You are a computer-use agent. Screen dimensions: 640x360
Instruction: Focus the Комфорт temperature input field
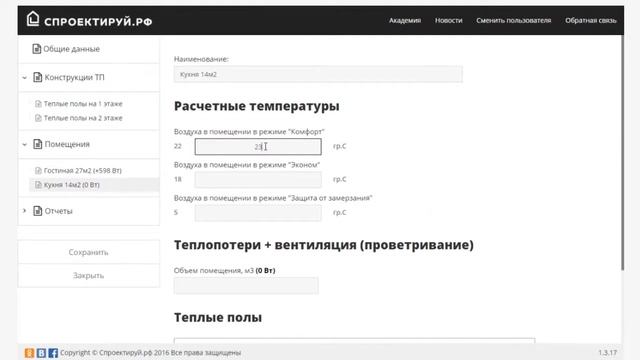tap(258, 147)
